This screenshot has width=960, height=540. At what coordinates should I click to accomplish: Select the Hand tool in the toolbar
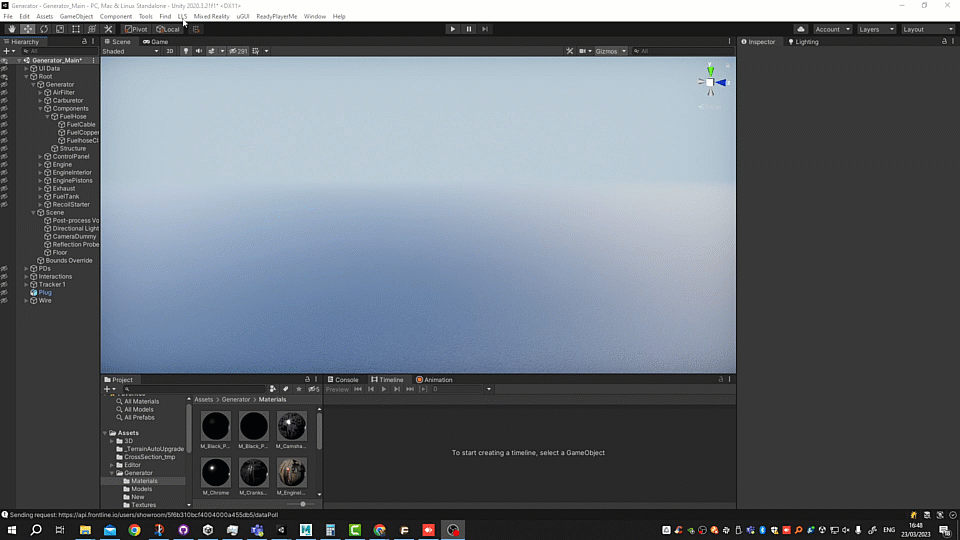(x=12, y=29)
